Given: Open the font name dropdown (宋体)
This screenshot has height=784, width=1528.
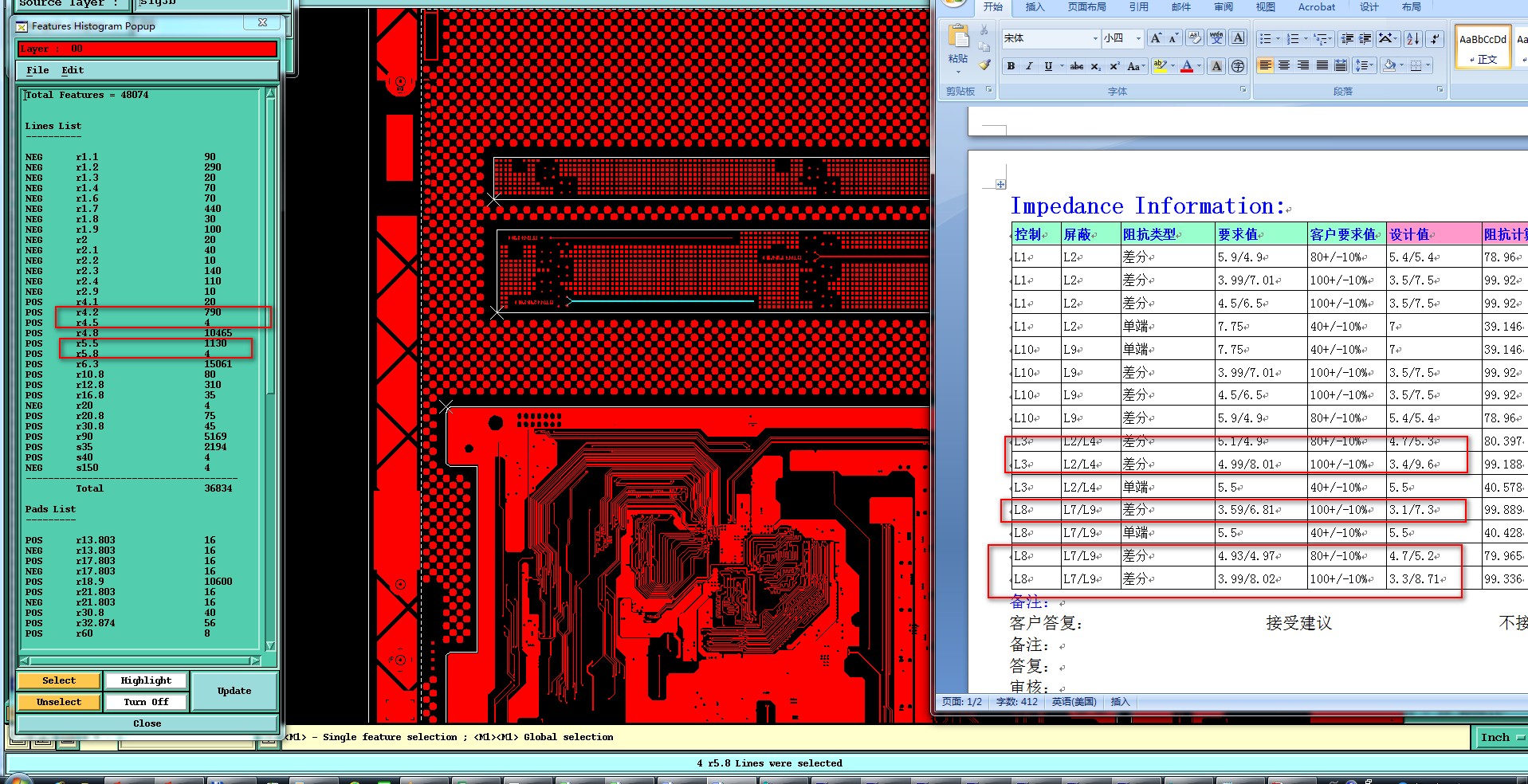Looking at the screenshot, I should (1095, 38).
